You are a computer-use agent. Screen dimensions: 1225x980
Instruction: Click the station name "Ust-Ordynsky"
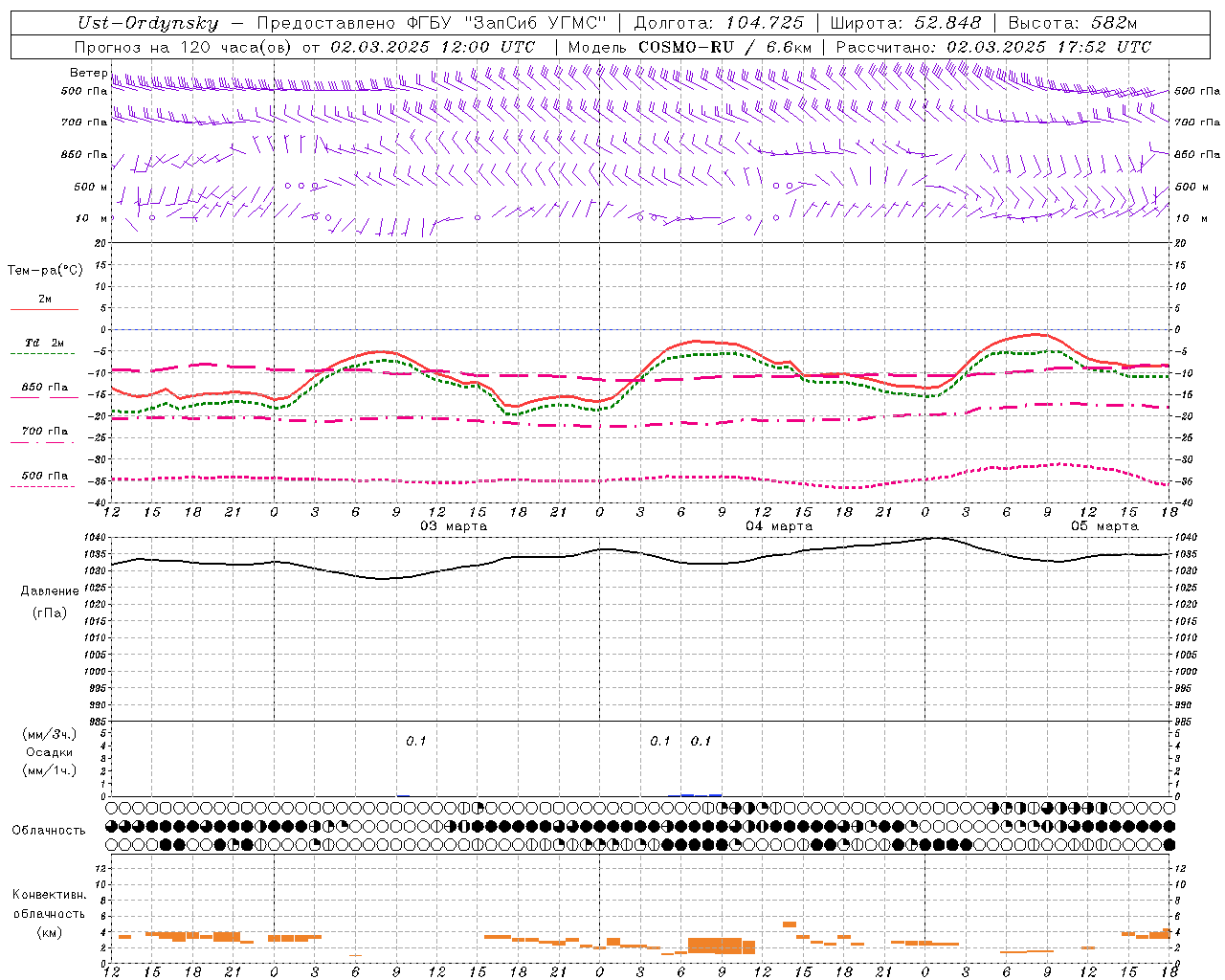(148, 23)
